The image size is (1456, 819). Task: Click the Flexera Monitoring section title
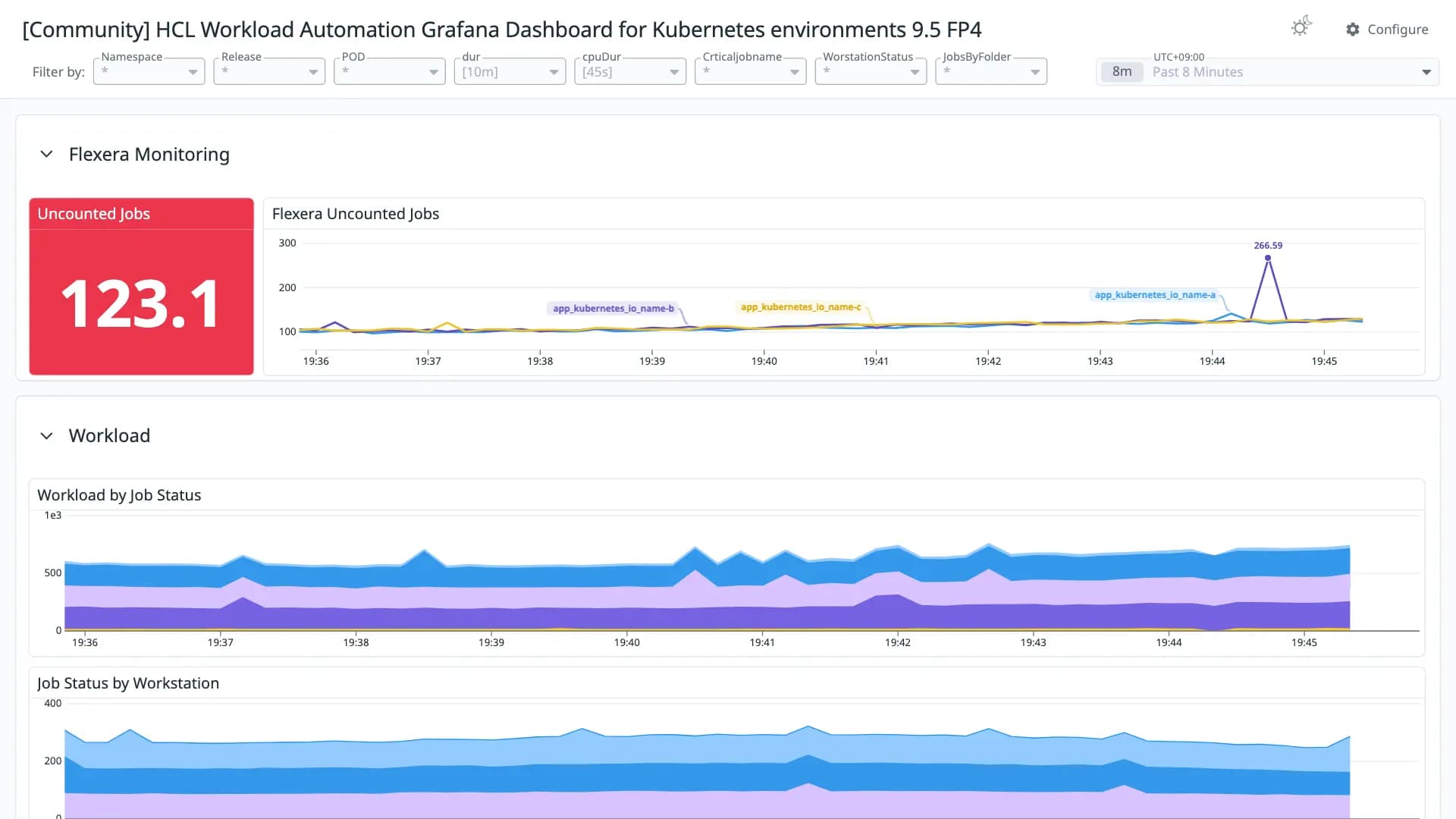point(149,154)
